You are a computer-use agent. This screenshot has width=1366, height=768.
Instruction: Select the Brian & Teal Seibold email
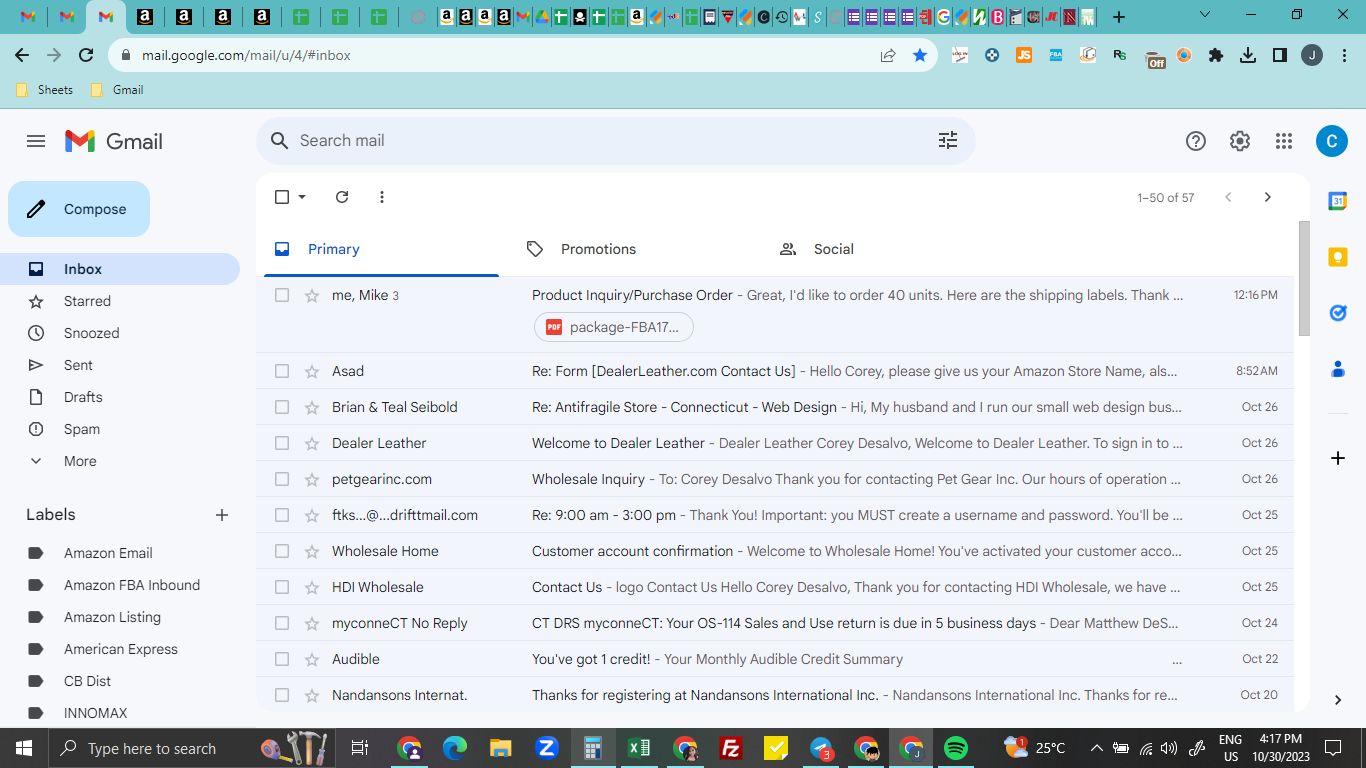[x=282, y=407]
